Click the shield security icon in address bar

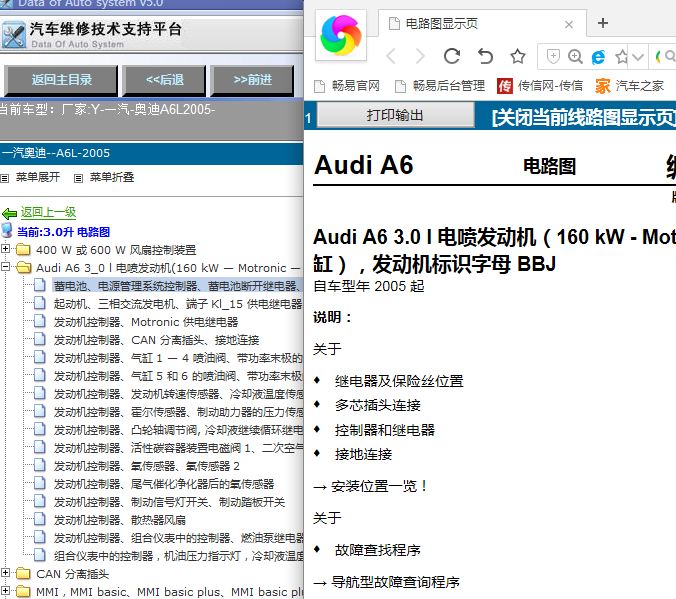click(x=553, y=56)
